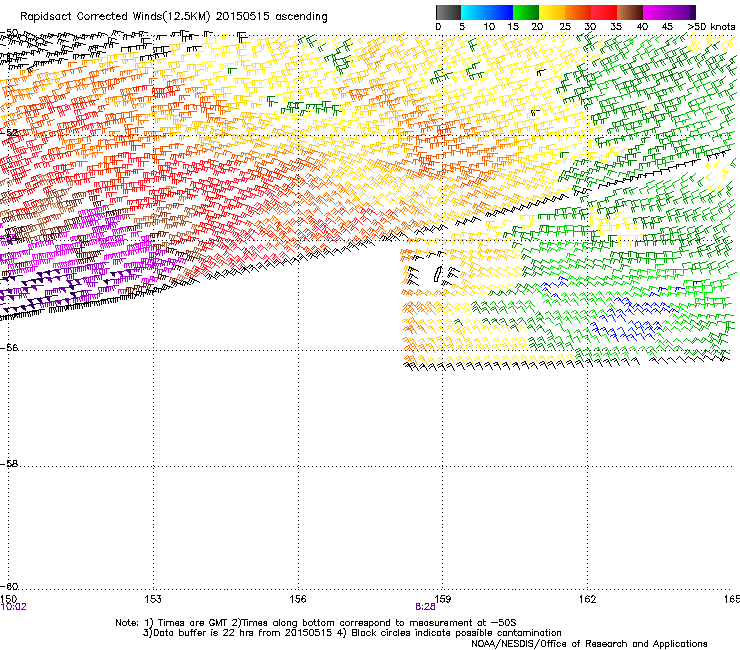
Task: Click the '25' legend scale label
Action: (565, 27)
